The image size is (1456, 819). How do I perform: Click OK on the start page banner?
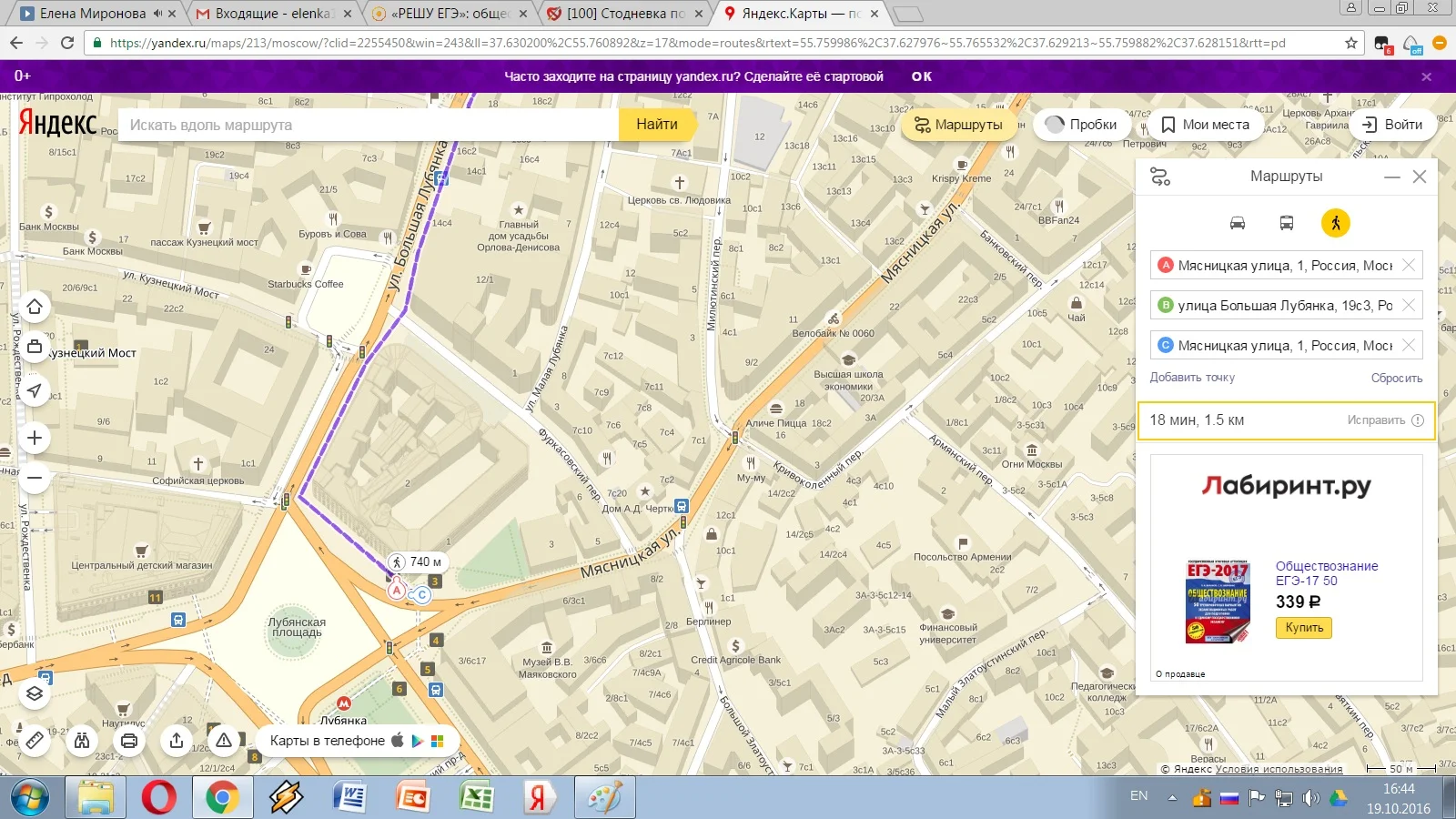coord(922,76)
